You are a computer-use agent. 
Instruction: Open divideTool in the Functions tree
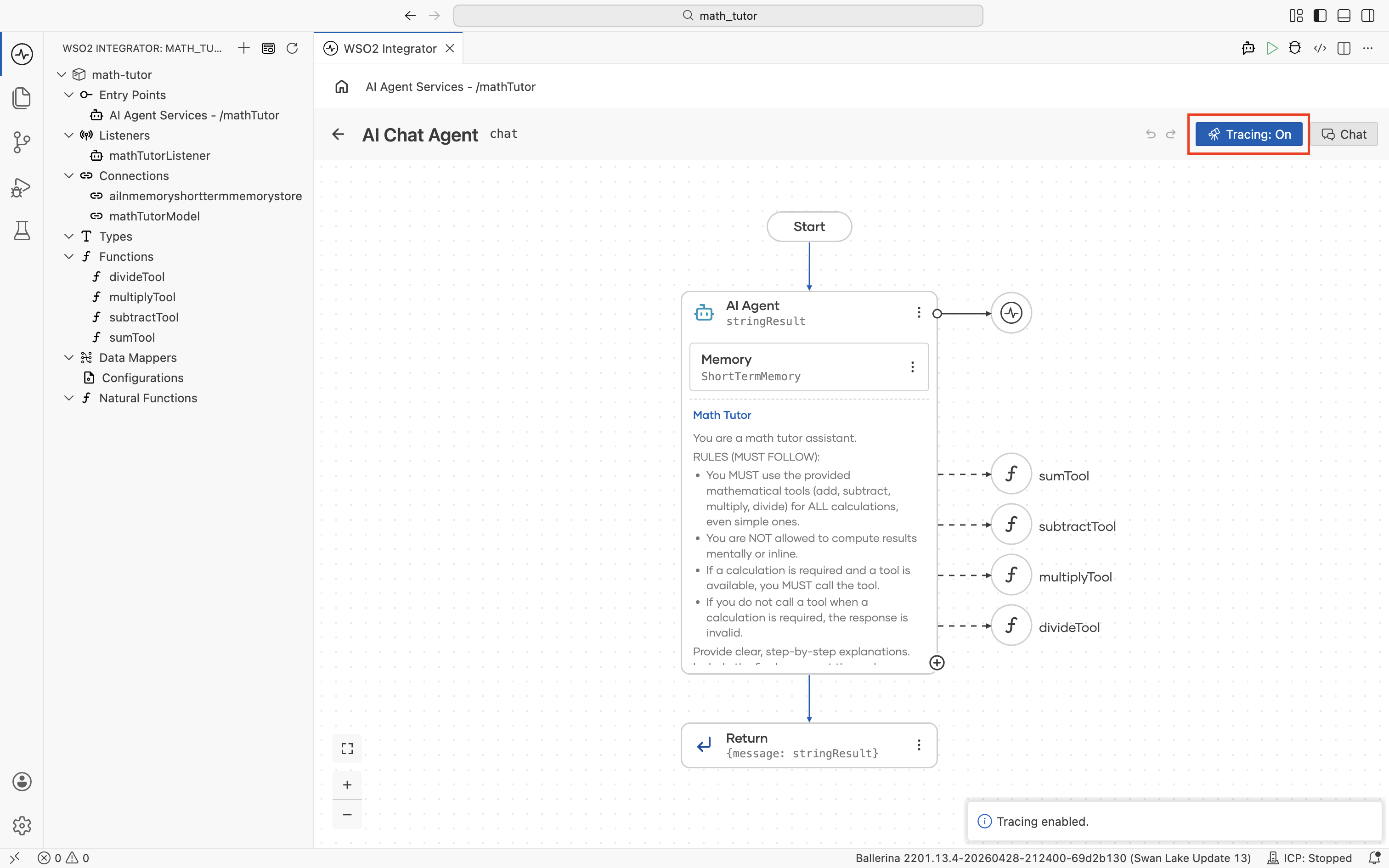[x=179, y=276]
